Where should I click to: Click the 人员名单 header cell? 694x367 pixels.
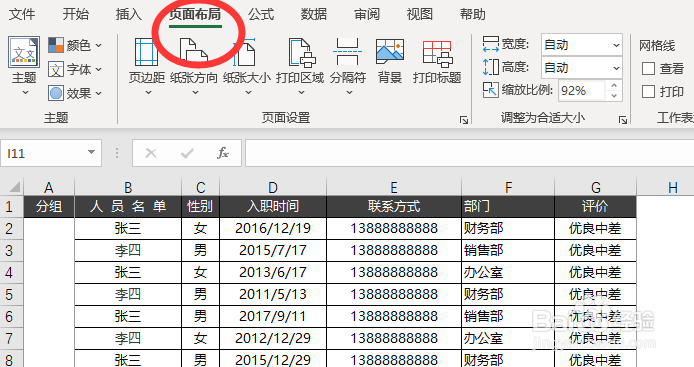[128, 207]
